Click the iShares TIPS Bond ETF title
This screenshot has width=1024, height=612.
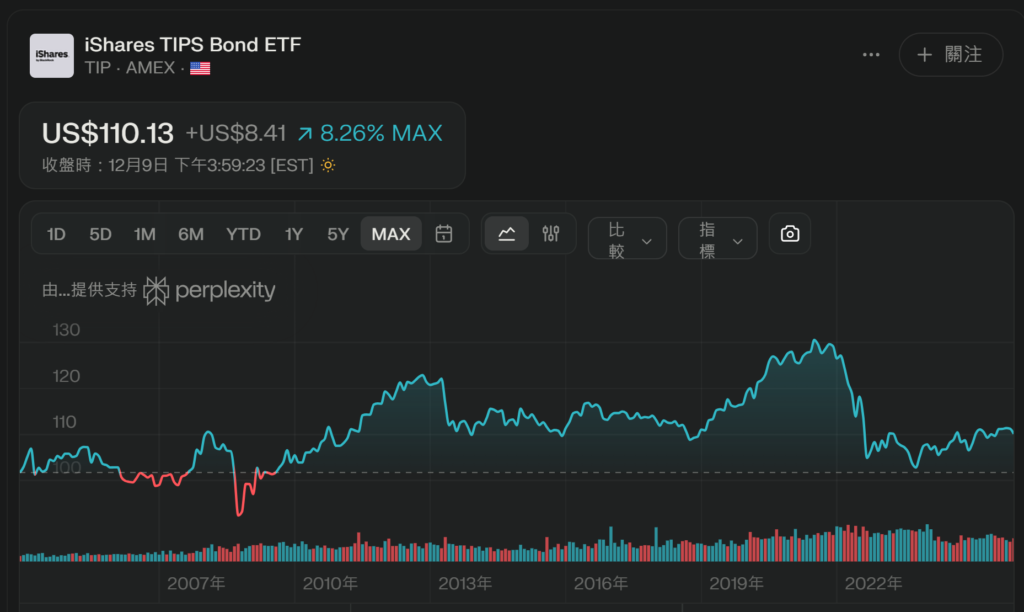pyautogui.click(x=193, y=44)
